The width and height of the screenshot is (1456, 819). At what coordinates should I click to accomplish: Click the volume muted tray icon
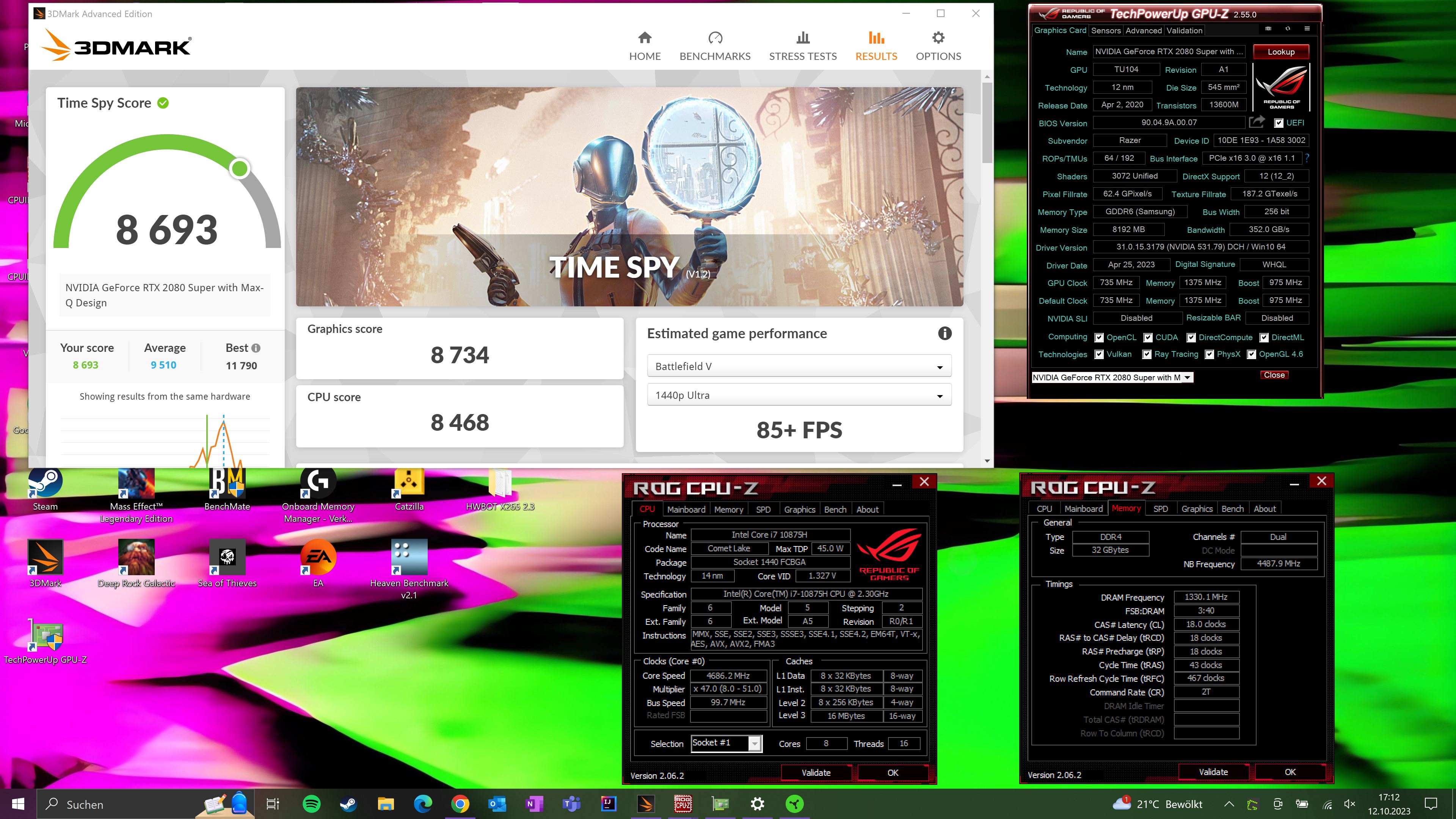[1350, 804]
